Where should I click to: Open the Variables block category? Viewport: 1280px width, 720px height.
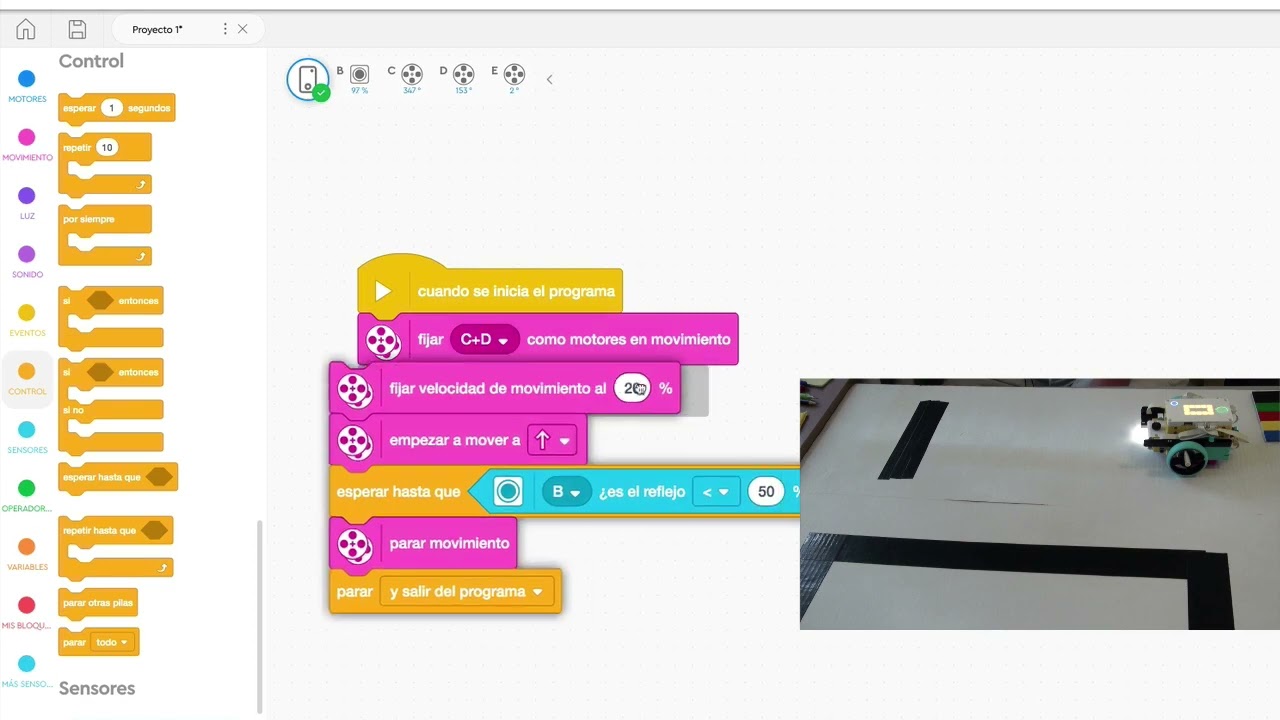click(x=27, y=554)
